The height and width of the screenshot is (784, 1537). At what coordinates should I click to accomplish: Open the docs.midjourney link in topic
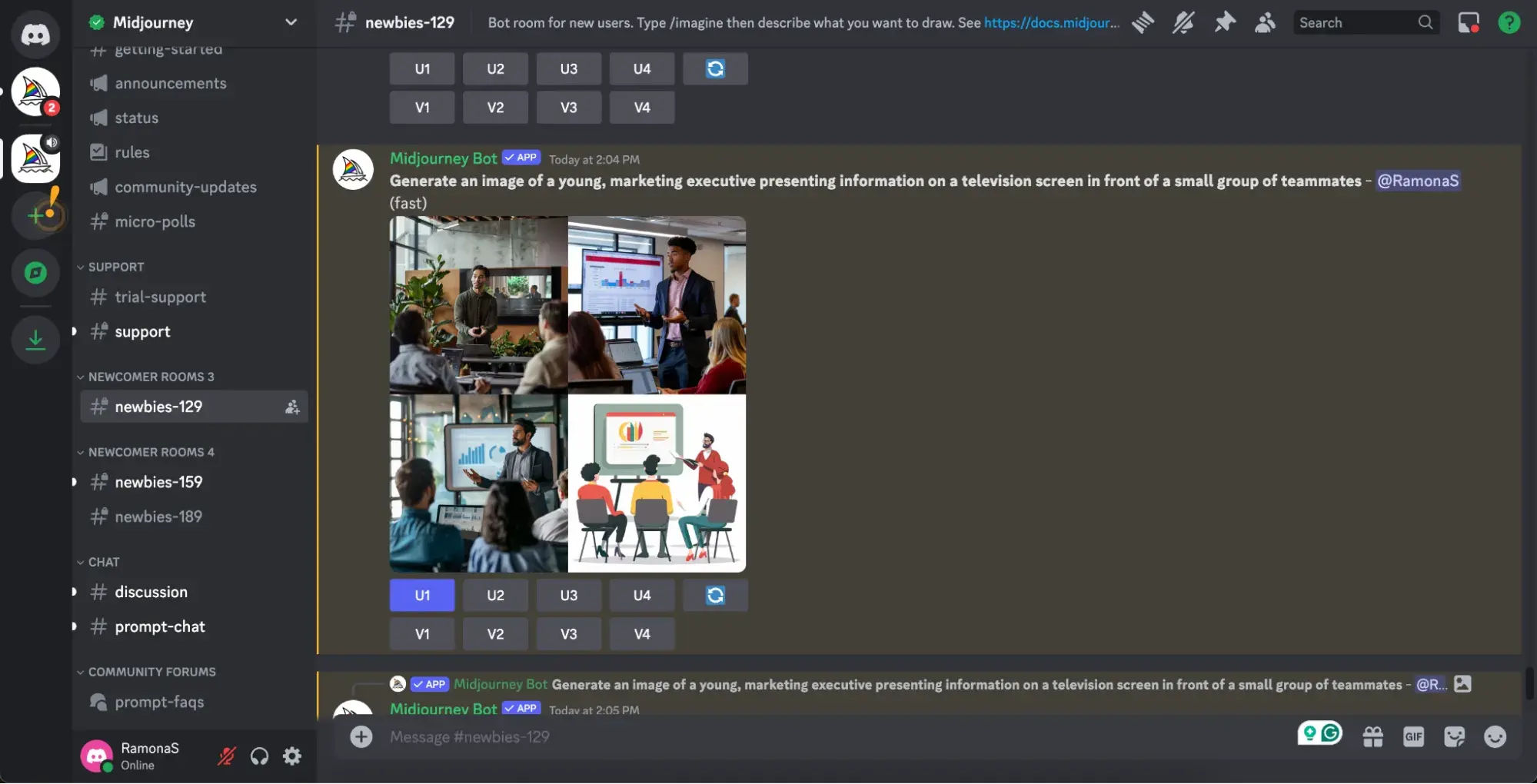(1051, 22)
